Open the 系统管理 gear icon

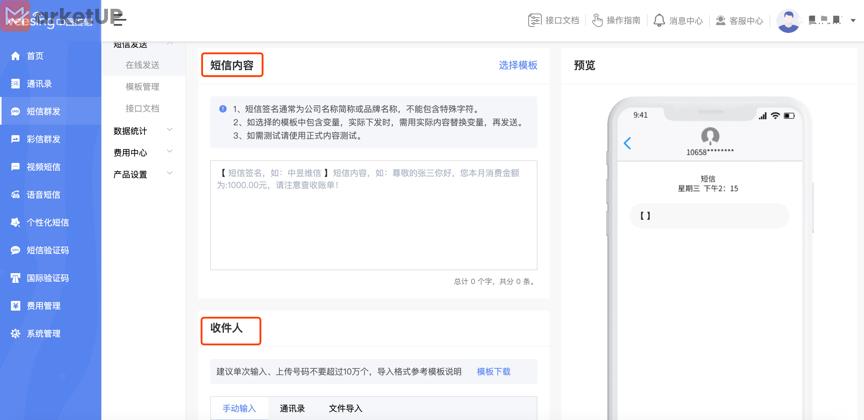coord(15,333)
